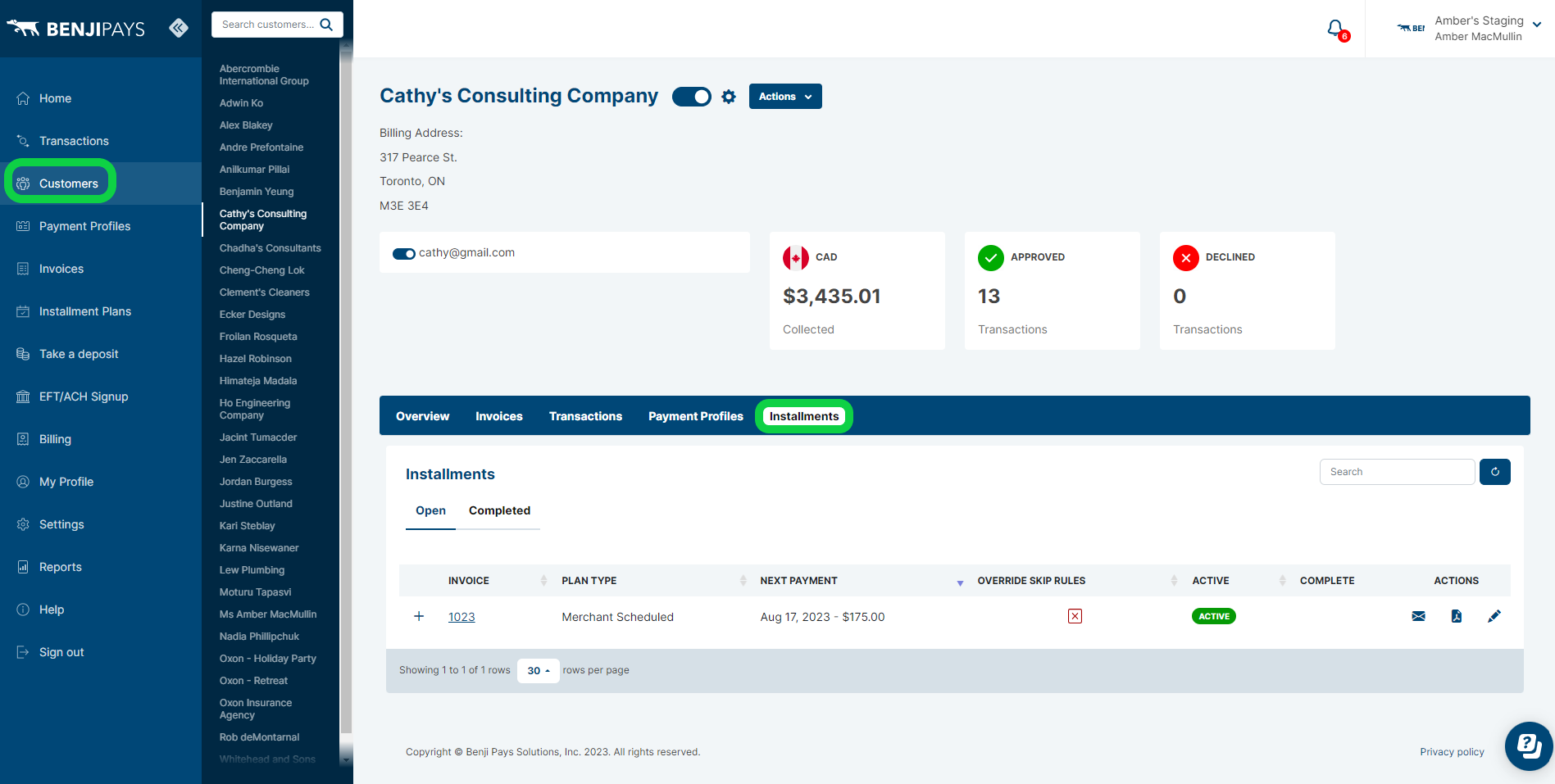The height and width of the screenshot is (784, 1555).
Task: Download PDF for invoice 1023
Action: point(1457,616)
